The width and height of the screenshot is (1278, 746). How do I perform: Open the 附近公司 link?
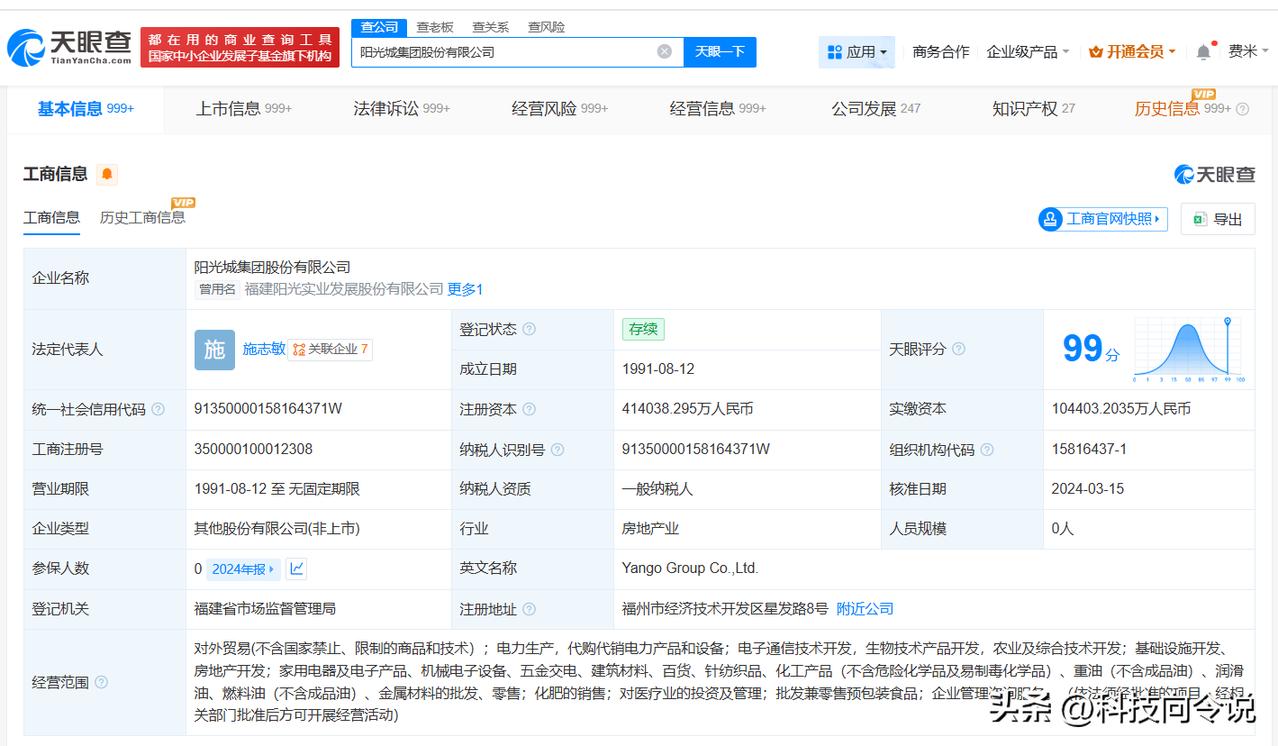coord(864,609)
